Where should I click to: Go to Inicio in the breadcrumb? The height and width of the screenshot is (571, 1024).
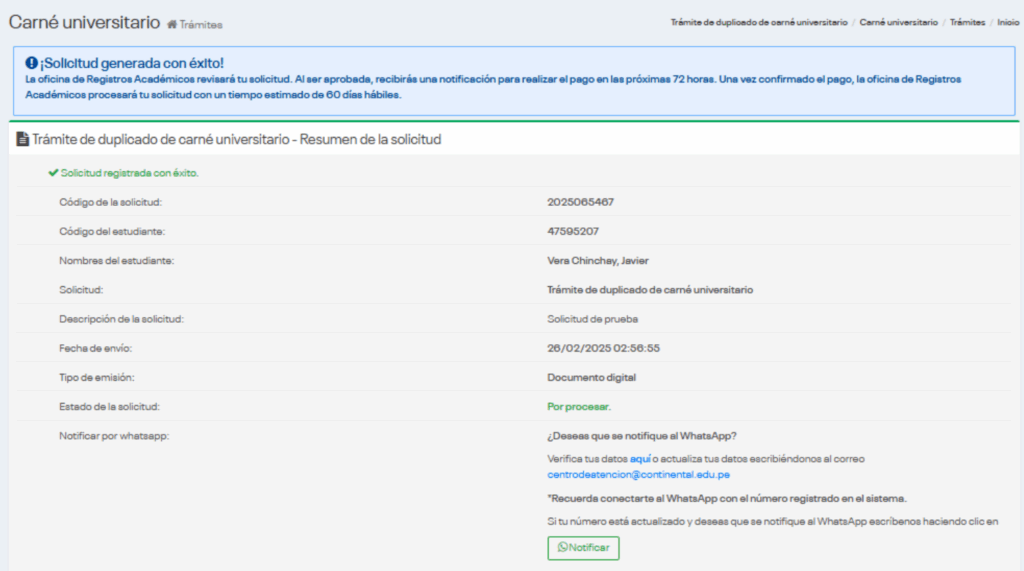[1008, 22]
